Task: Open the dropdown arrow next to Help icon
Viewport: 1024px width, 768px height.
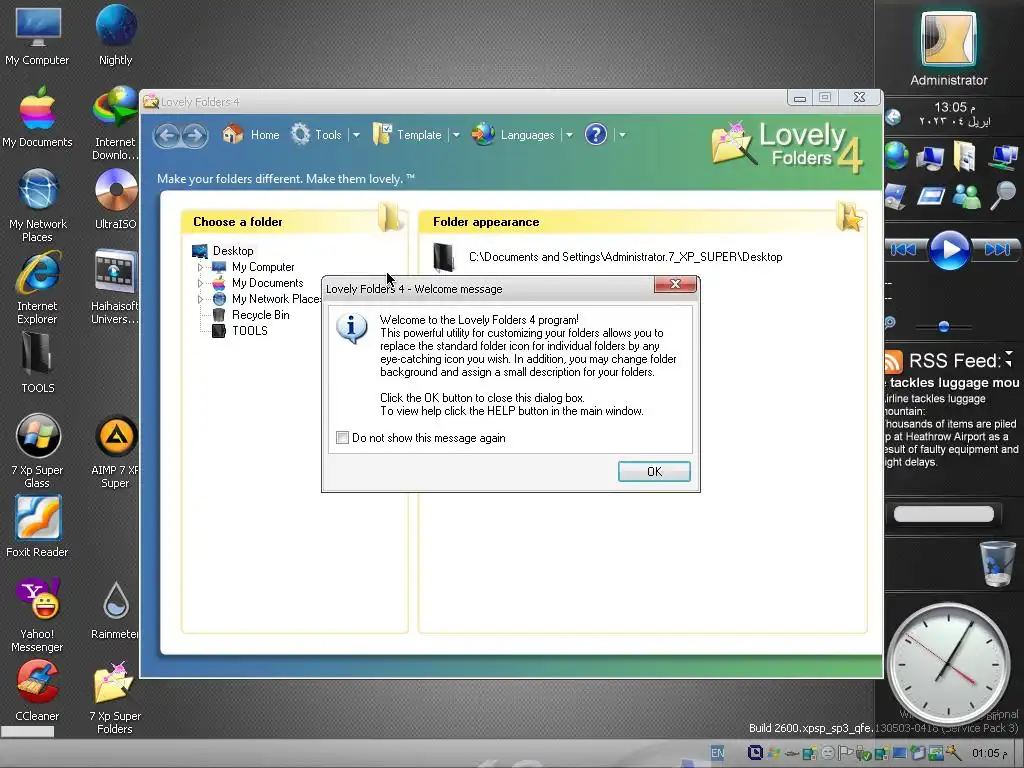Action: pyautogui.click(x=622, y=135)
